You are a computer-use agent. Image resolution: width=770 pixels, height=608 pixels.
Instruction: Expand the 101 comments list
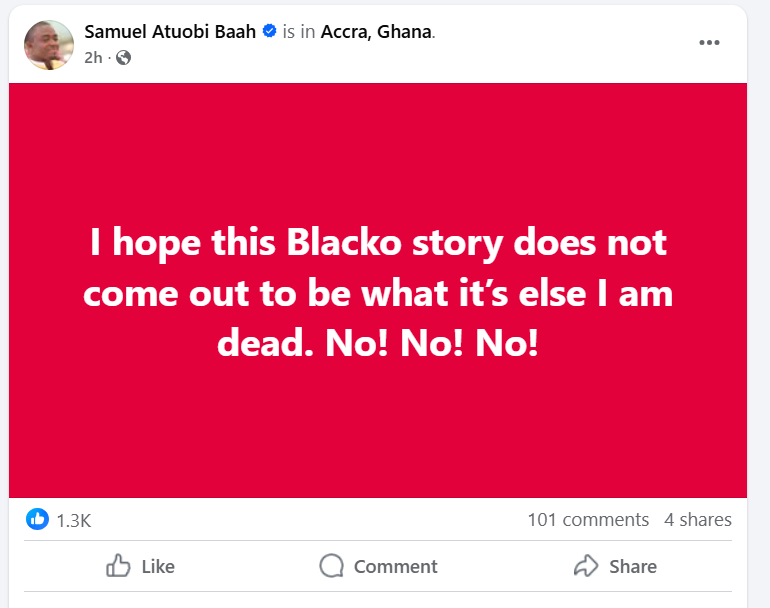[588, 520]
